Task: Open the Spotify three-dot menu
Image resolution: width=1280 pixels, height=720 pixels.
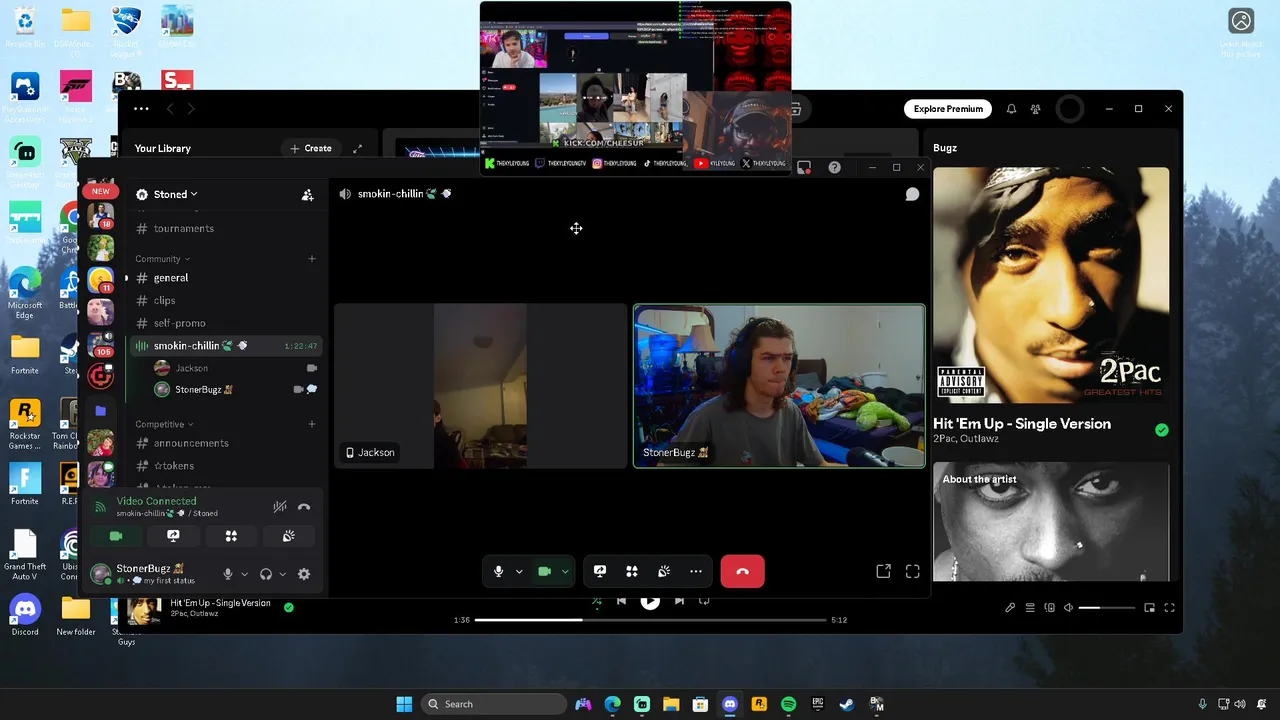Action: point(141,109)
